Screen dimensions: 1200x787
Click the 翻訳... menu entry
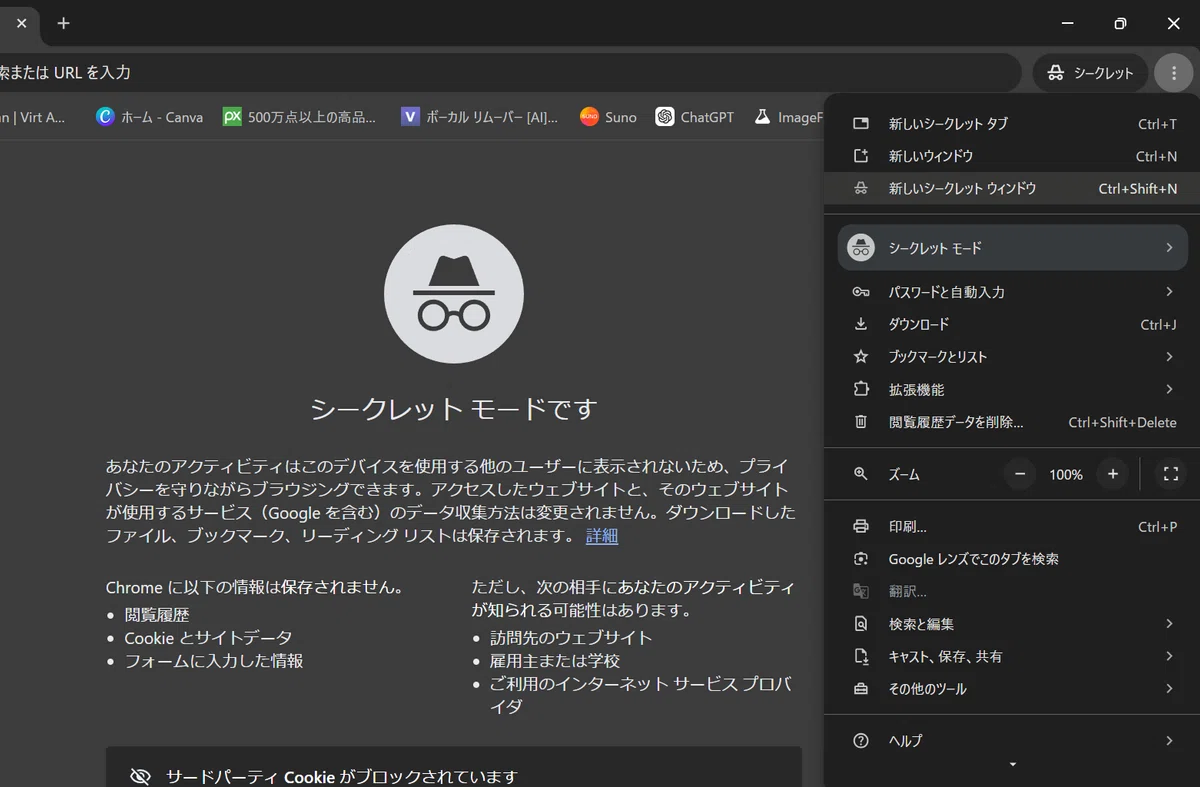click(1012, 592)
